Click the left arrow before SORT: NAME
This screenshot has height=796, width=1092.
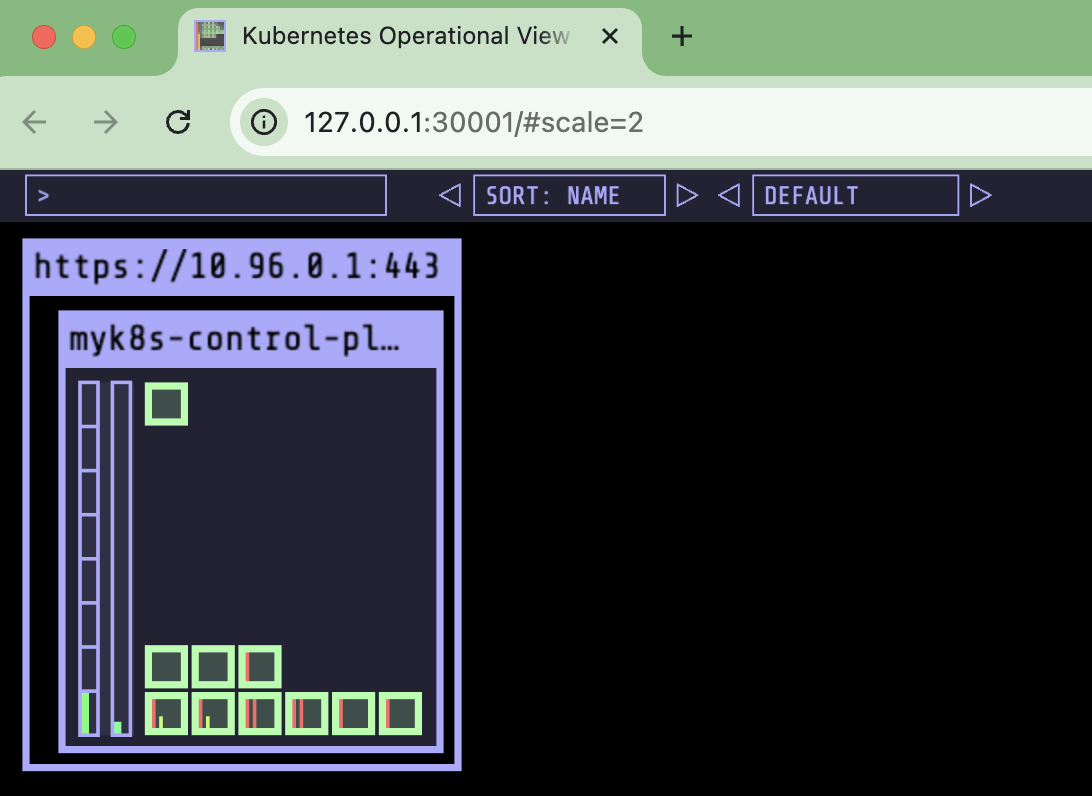coord(450,196)
